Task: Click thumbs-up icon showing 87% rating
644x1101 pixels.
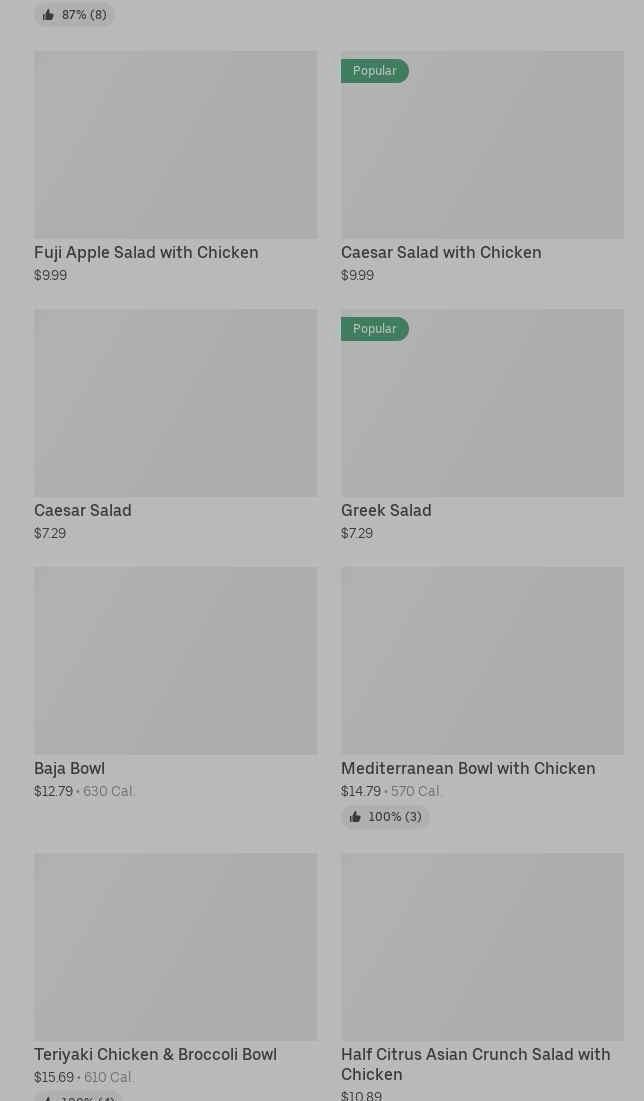Action: pyautogui.click(x=48, y=15)
